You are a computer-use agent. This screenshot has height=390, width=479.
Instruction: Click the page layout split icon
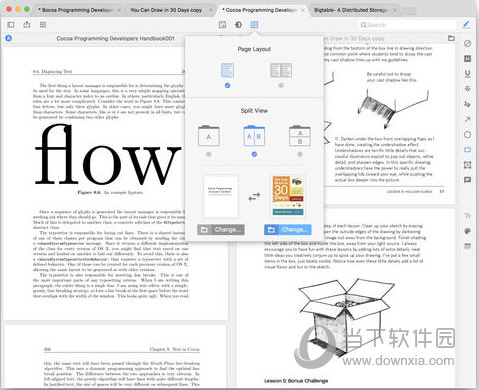254,25
